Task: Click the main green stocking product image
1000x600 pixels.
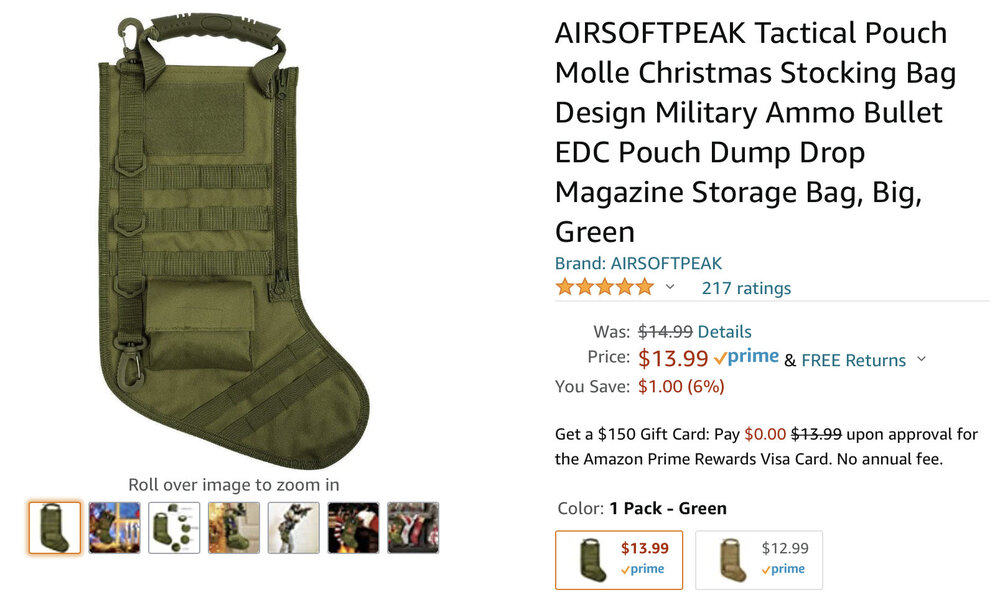Action: click(x=235, y=240)
